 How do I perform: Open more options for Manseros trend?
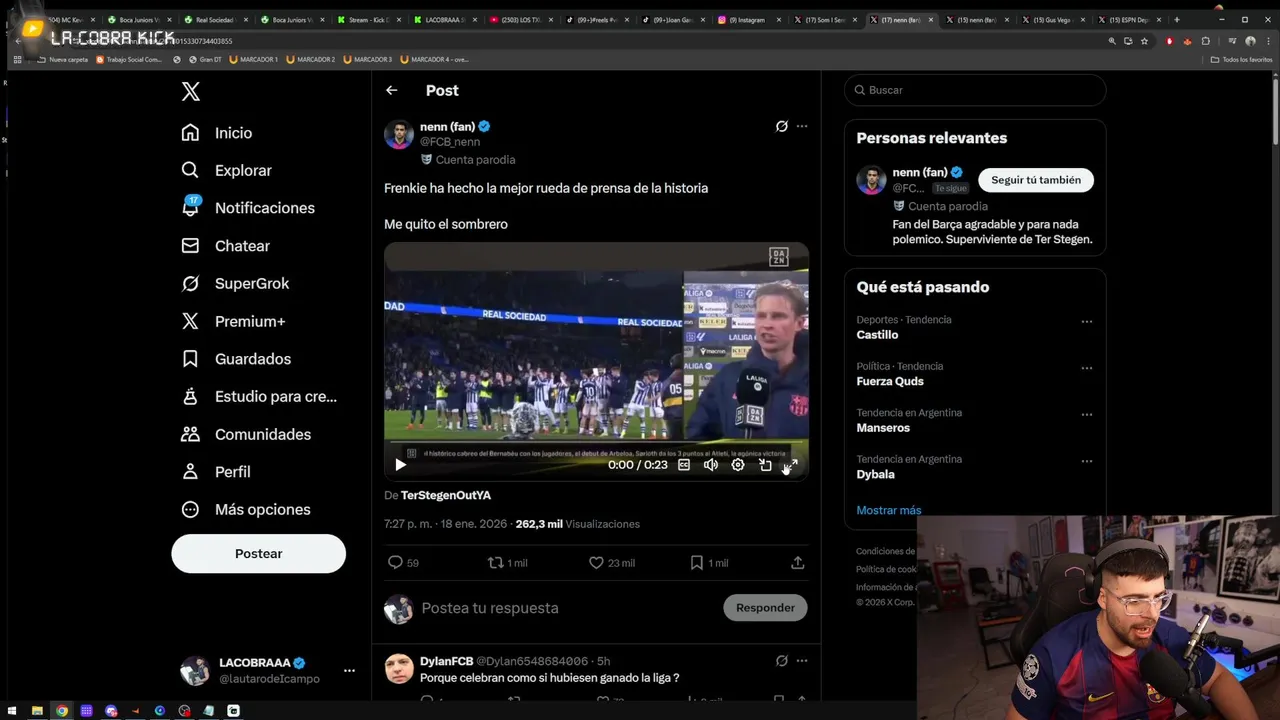[x=1087, y=415]
